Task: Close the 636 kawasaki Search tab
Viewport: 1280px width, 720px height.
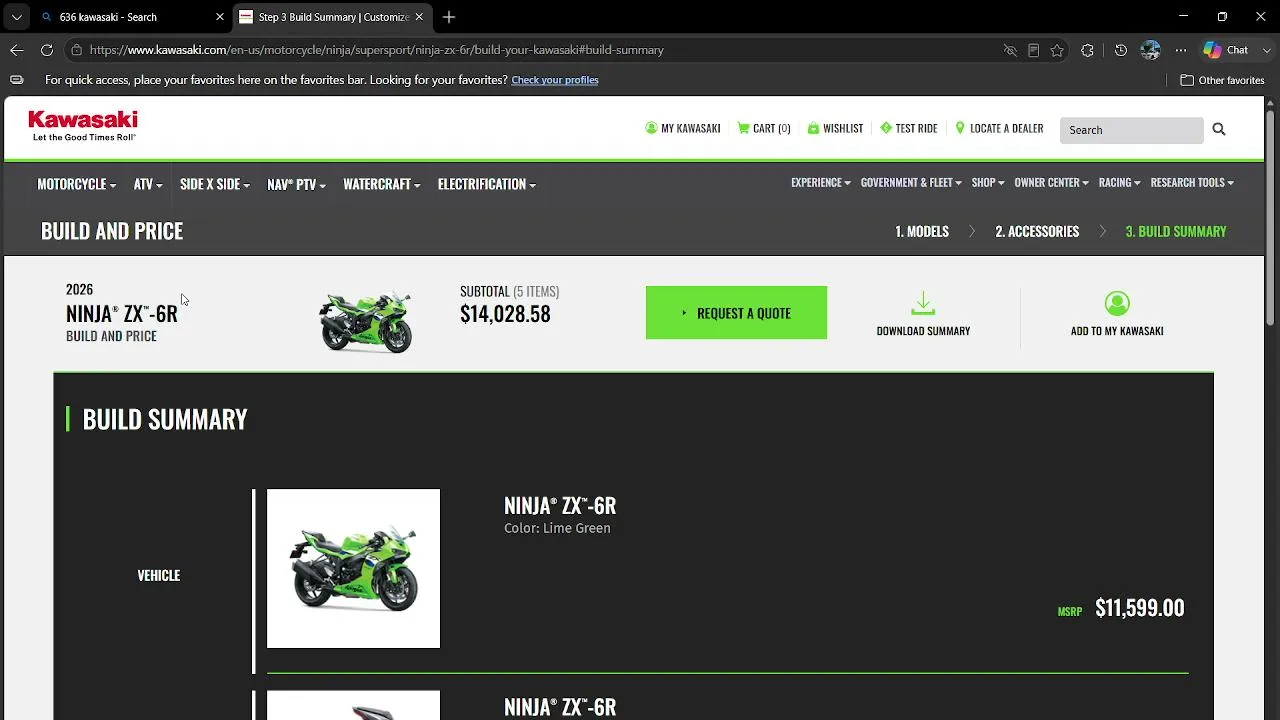Action: (220, 17)
